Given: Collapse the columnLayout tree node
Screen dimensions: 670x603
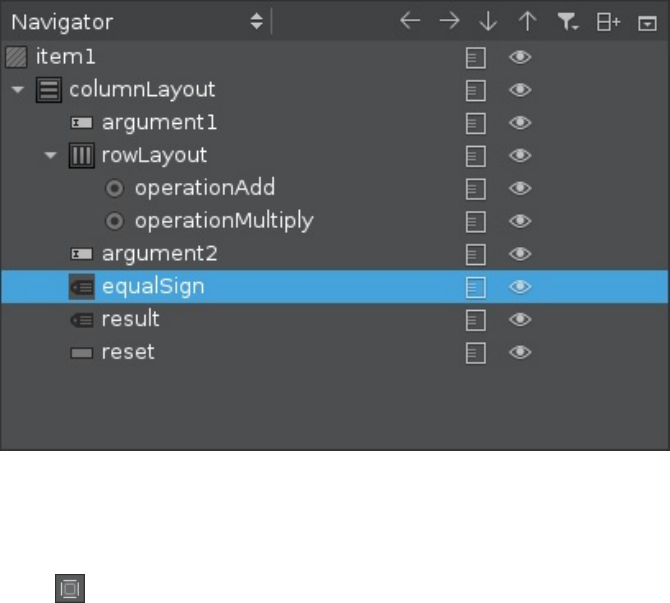Looking at the screenshot, I should click(17, 90).
